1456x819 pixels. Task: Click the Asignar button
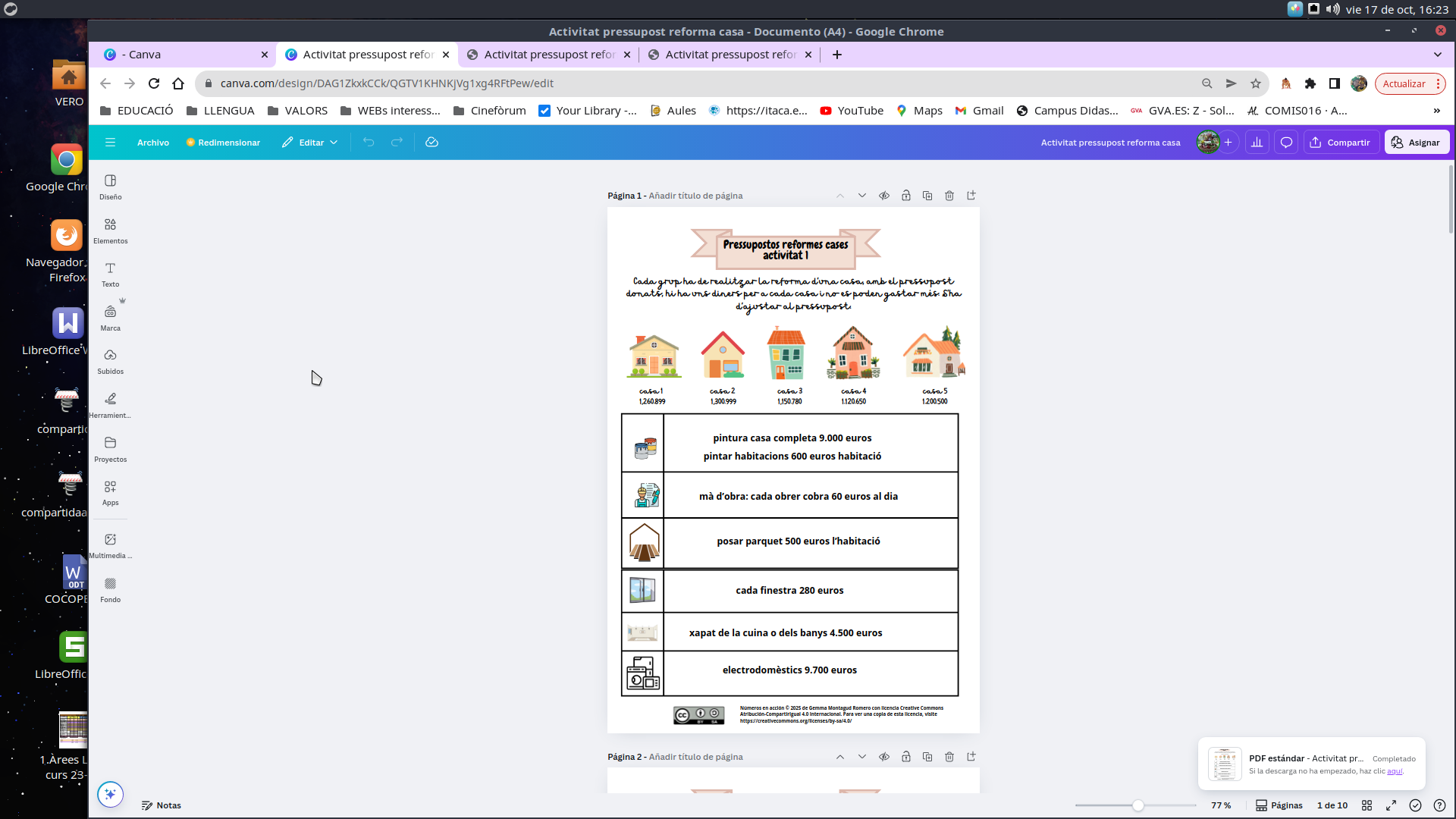[x=1417, y=142]
